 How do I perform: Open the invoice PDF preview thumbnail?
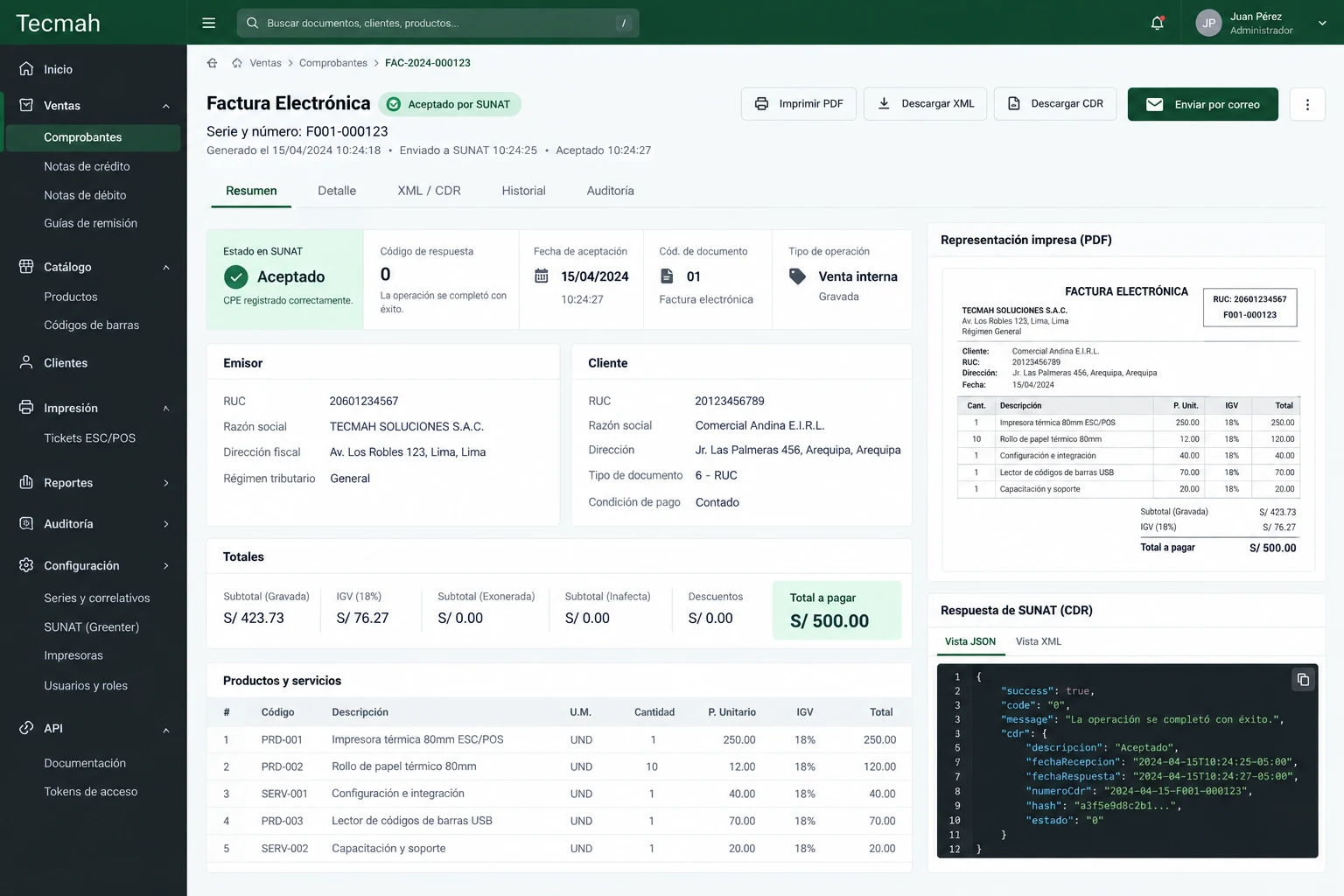click(1128, 420)
